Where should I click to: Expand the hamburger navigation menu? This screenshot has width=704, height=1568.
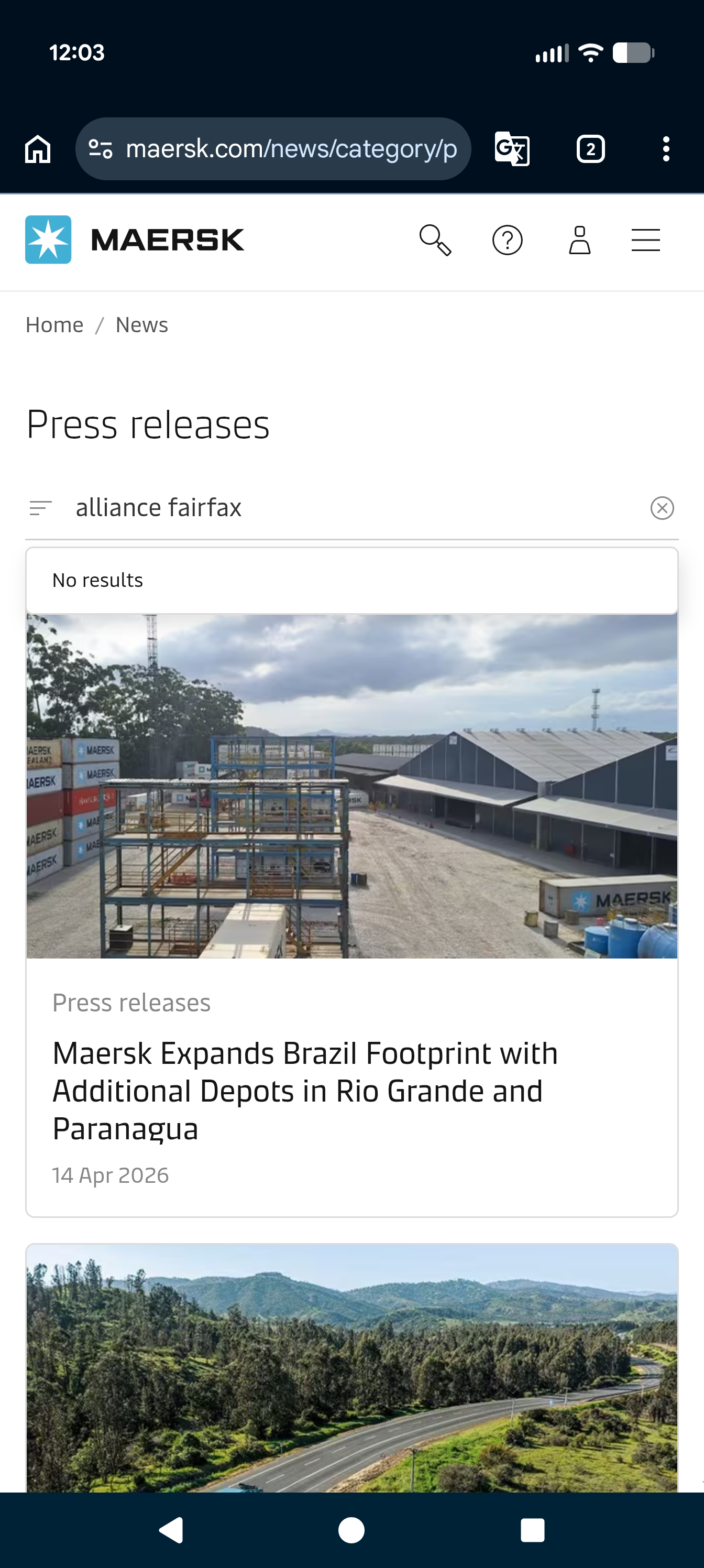(645, 240)
